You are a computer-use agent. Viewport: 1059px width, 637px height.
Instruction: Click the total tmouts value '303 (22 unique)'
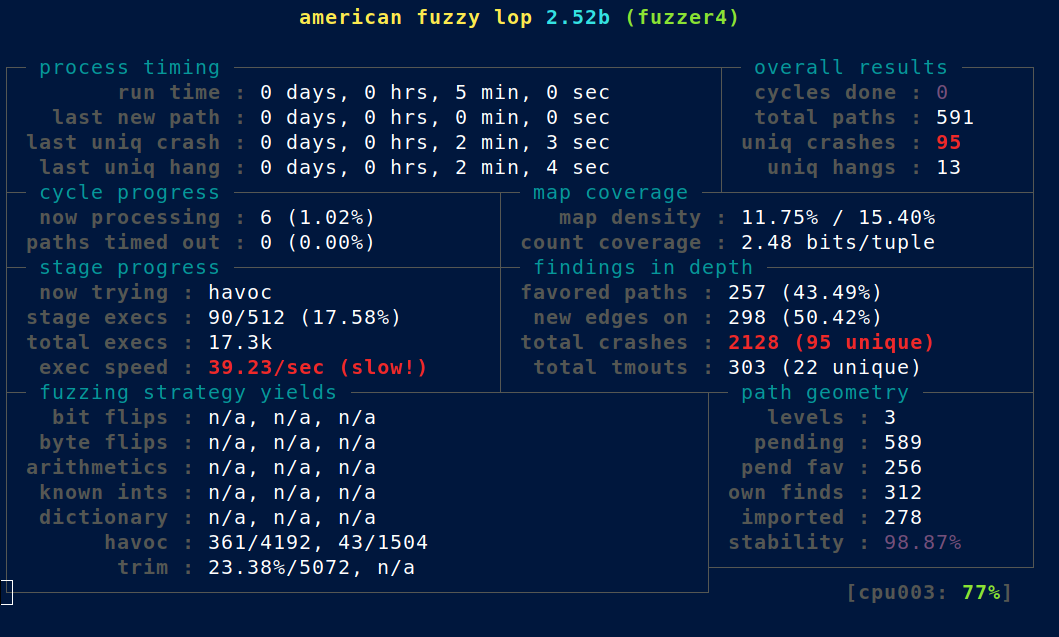pos(825,367)
